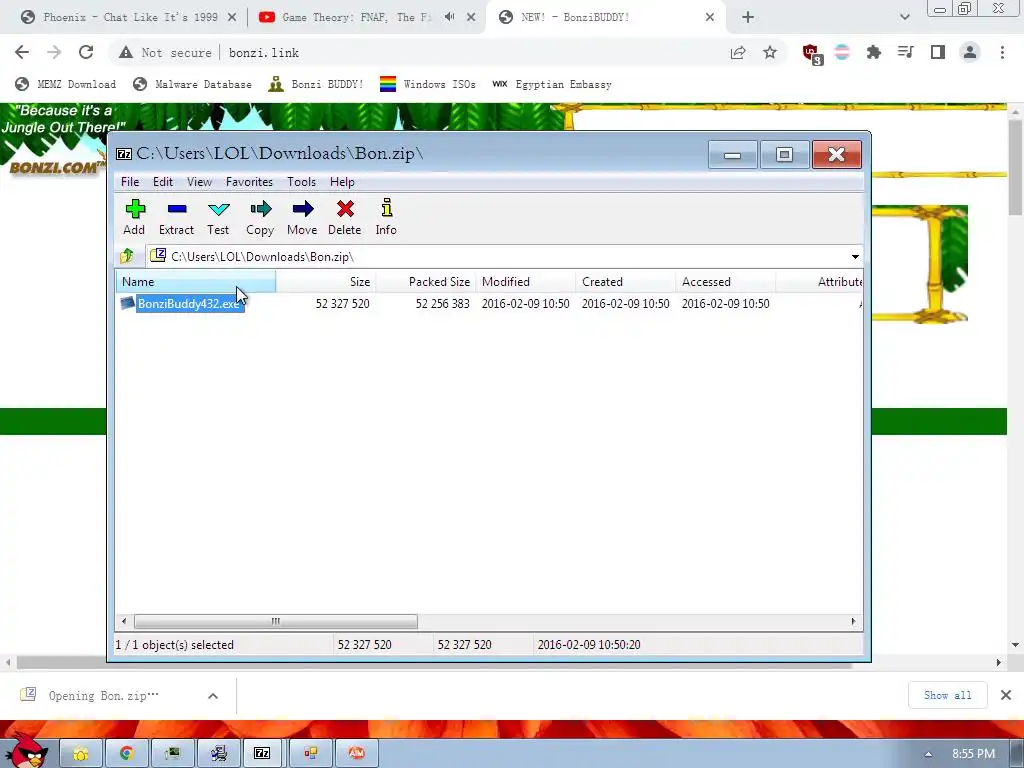Open Chrome three-dot menu
The width and height of the screenshot is (1024, 768).
click(x=1002, y=52)
